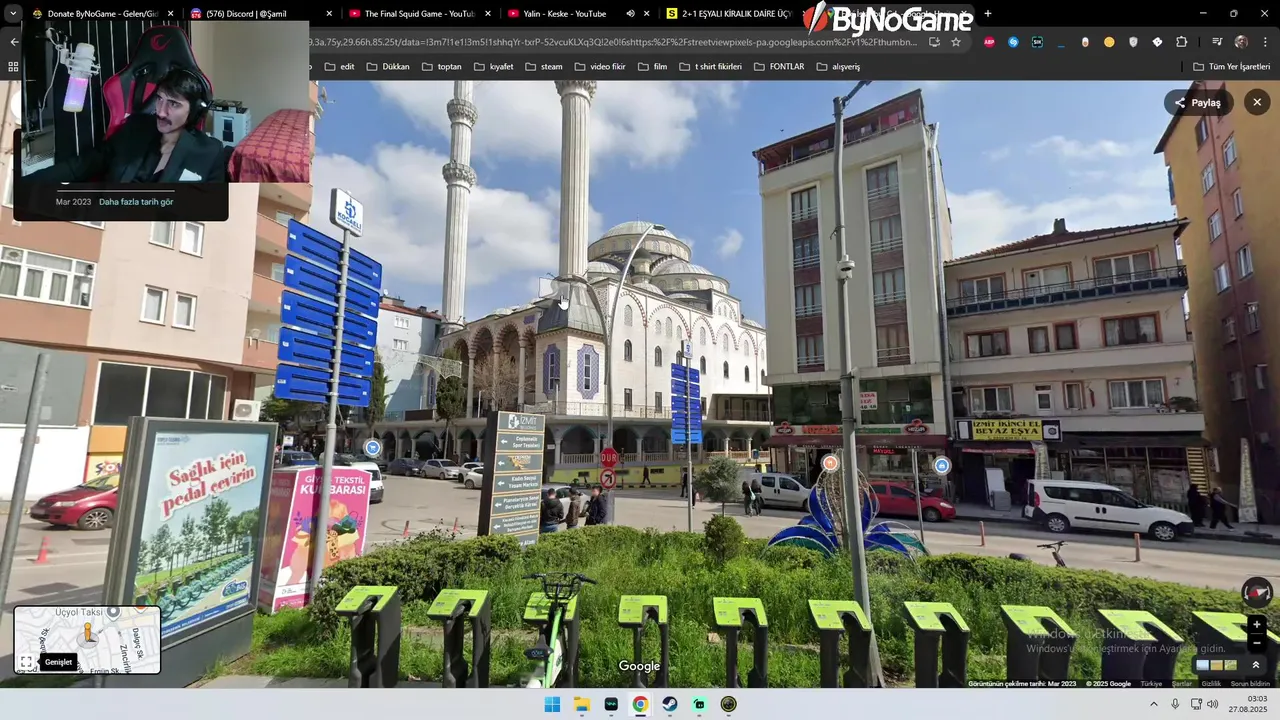The width and height of the screenshot is (1280, 720).
Task: Click the Genişlet expand map button
Action: [58, 662]
